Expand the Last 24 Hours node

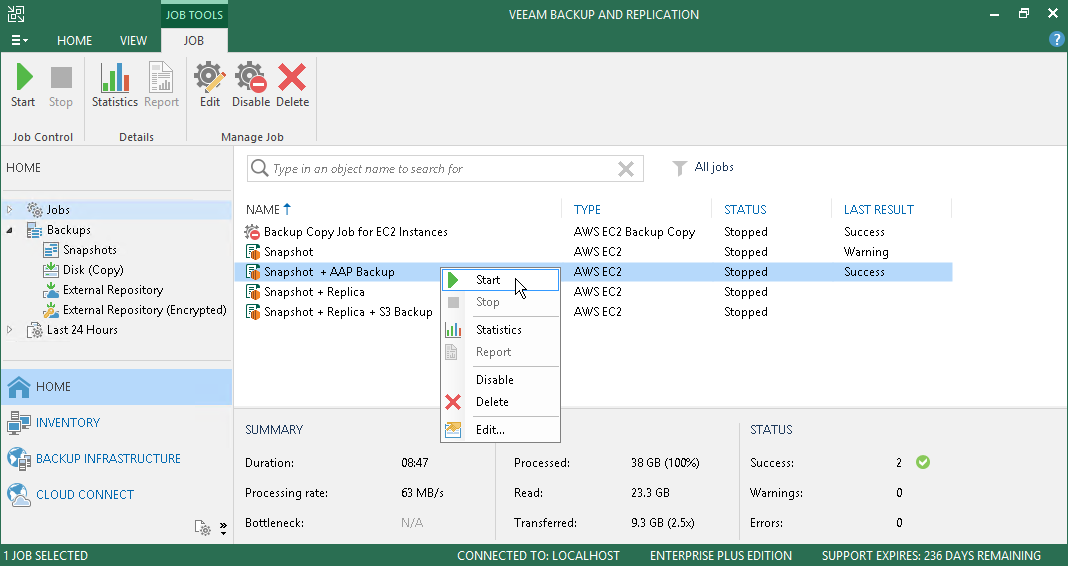pyautogui.click(x=10, y=330)
